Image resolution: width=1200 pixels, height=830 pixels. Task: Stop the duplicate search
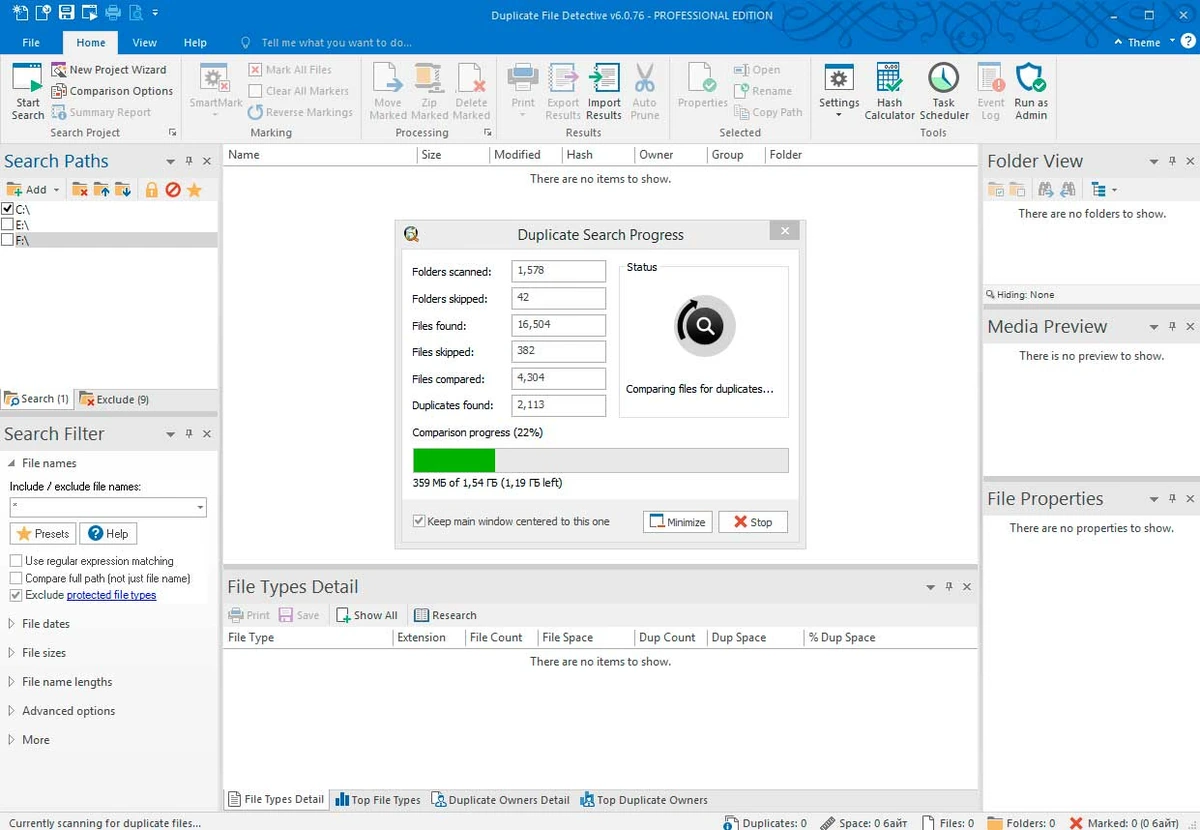point(753,522)
